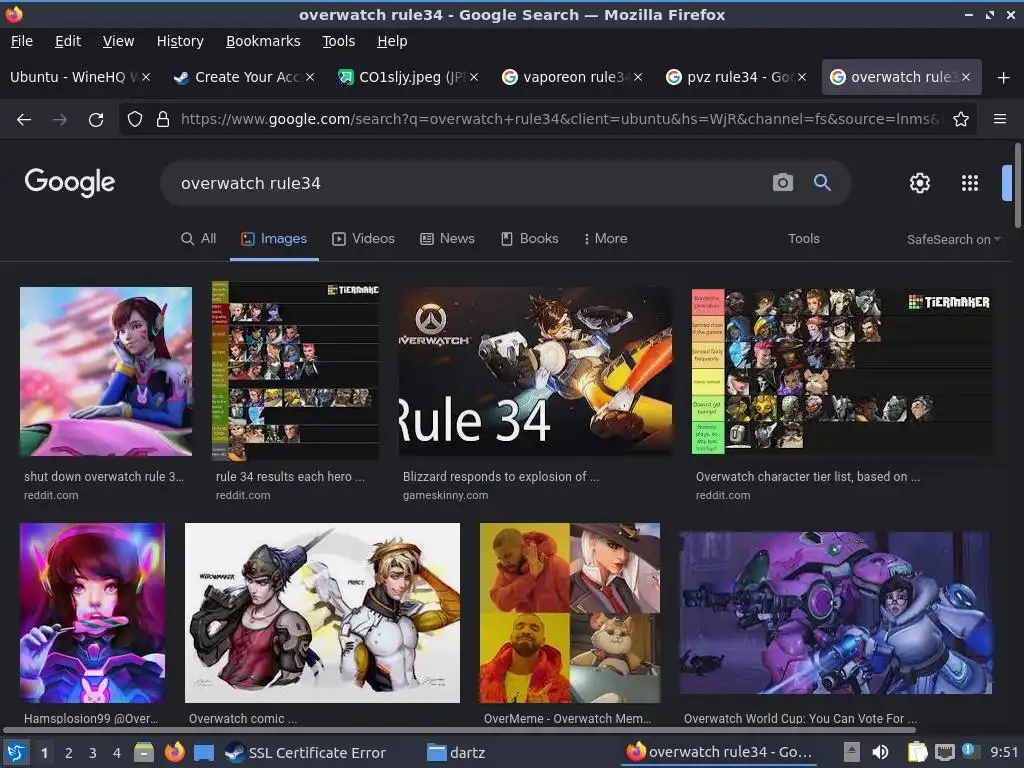
Task: Open the Rule 34 Overwatch Tracer thumbnail
Action: (535, 371)
